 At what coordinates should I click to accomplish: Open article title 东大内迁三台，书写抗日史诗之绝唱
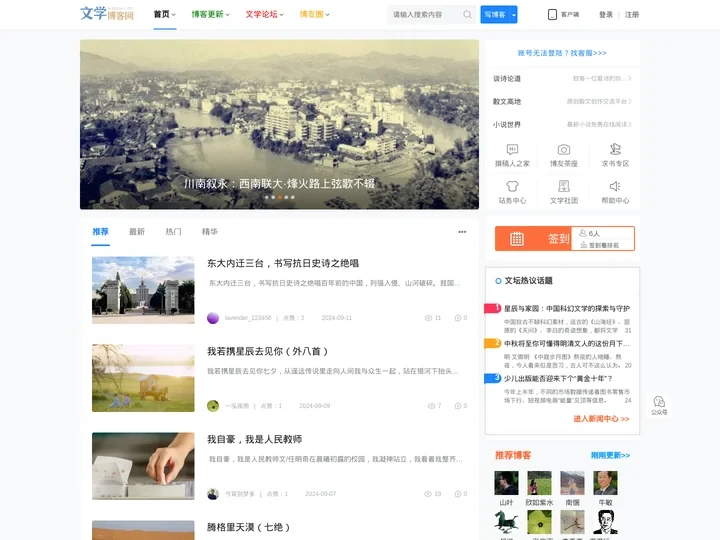[x=283, y=264]
